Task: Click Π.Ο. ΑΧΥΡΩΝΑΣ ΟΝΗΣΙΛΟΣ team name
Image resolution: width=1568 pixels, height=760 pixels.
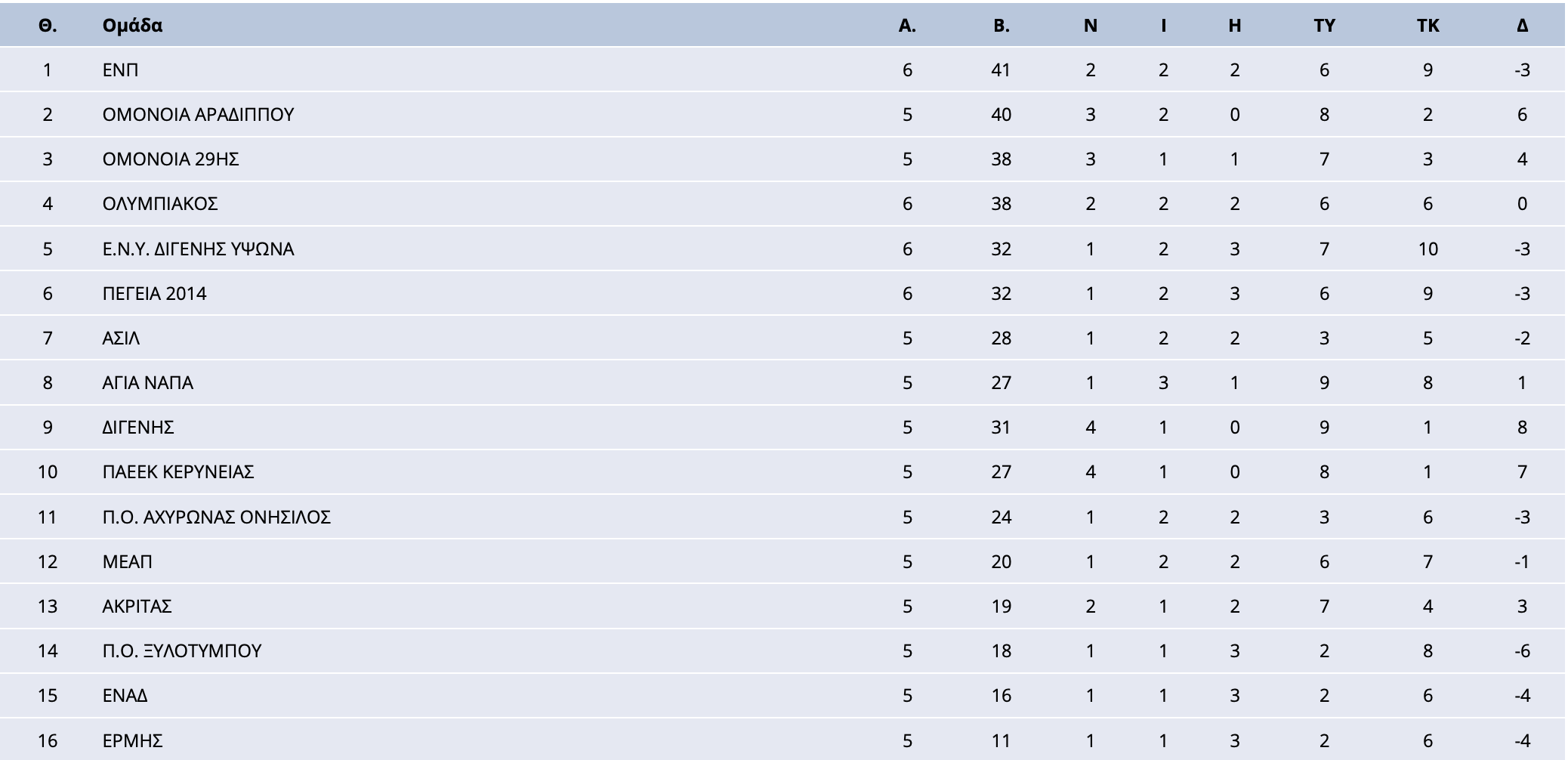Action: (x=216, y=517)
